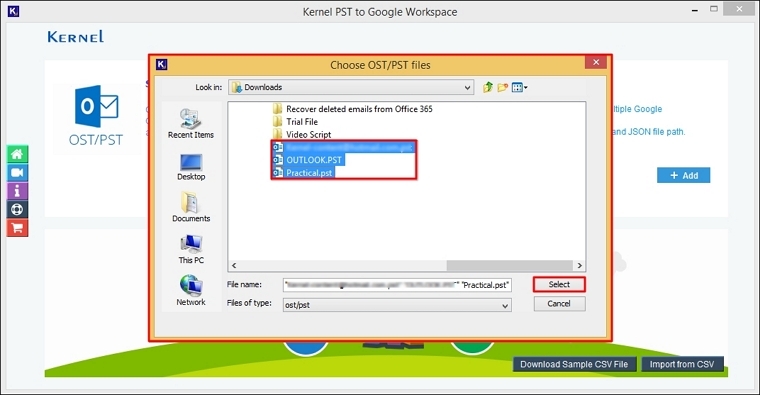760x395 pixels.
Task: Open Desktop location in dialog
Action: pos(191,167)
